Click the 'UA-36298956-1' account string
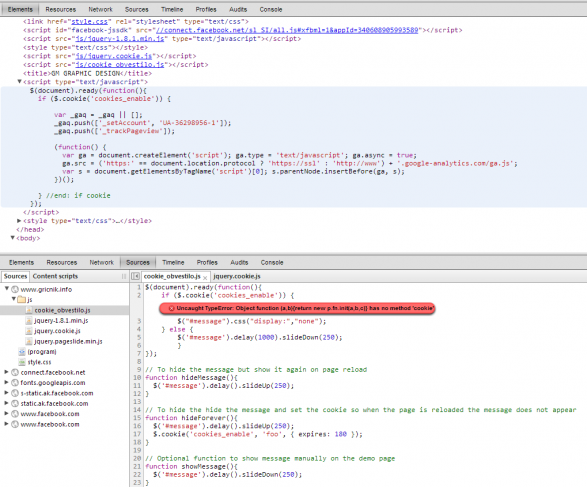This screenshot has width=587, height=487. coord(189,123)
